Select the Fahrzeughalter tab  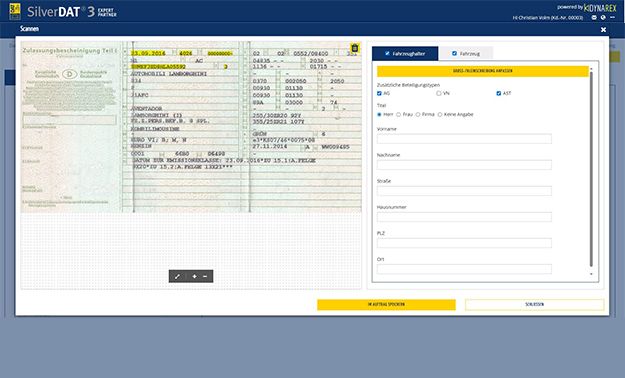click(x=405, y=53)
